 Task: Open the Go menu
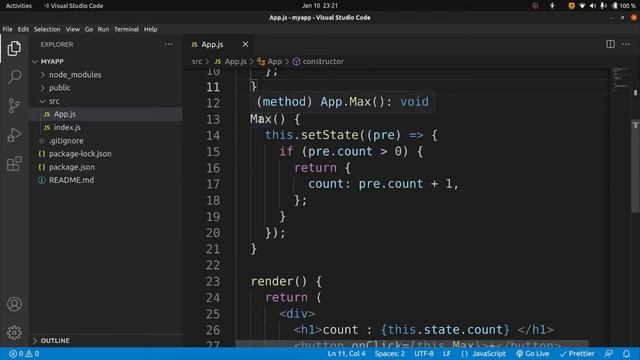pos(89,29)
